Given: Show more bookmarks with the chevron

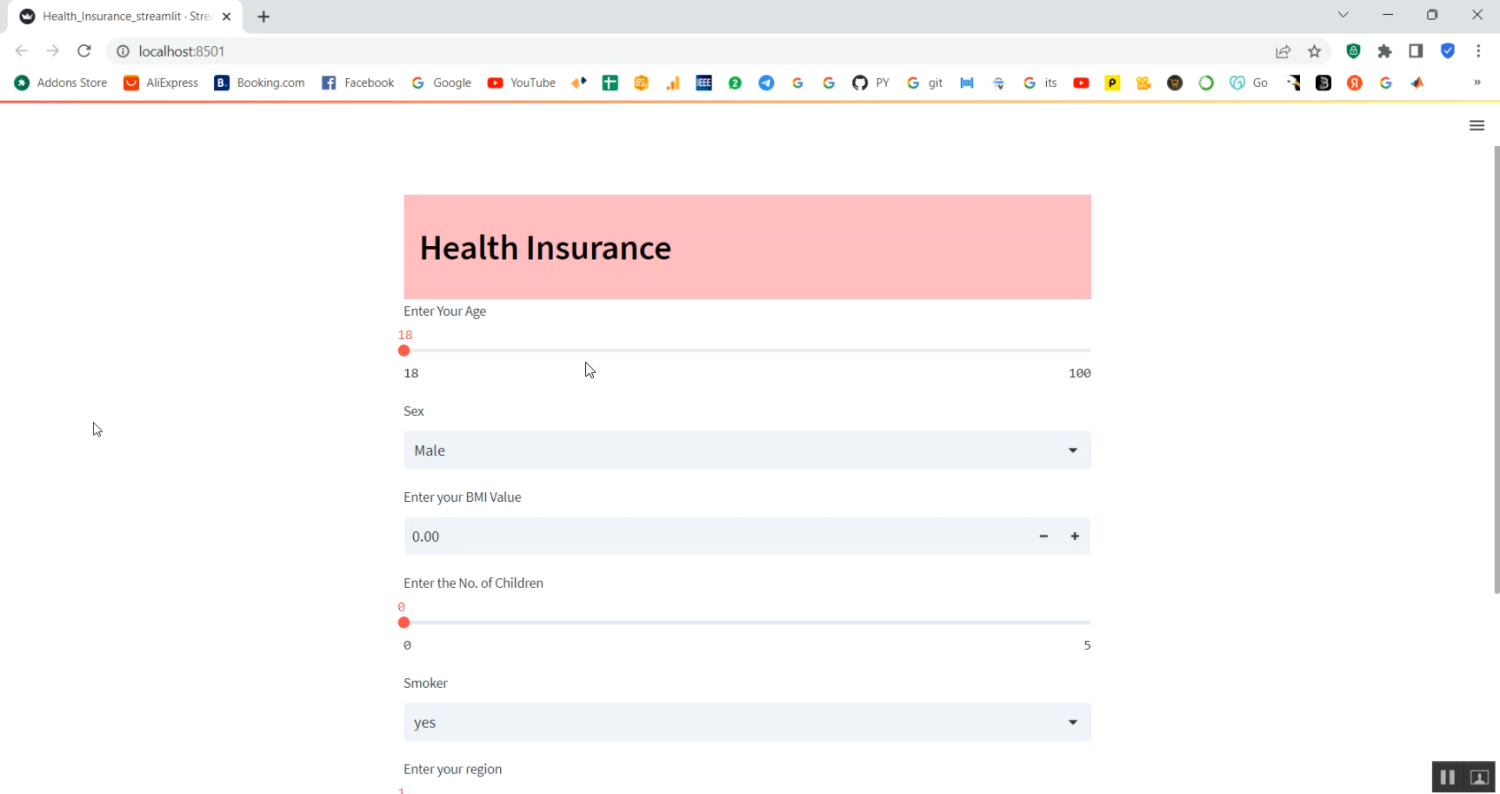Looking at the screenshot, I should 1476,83.
